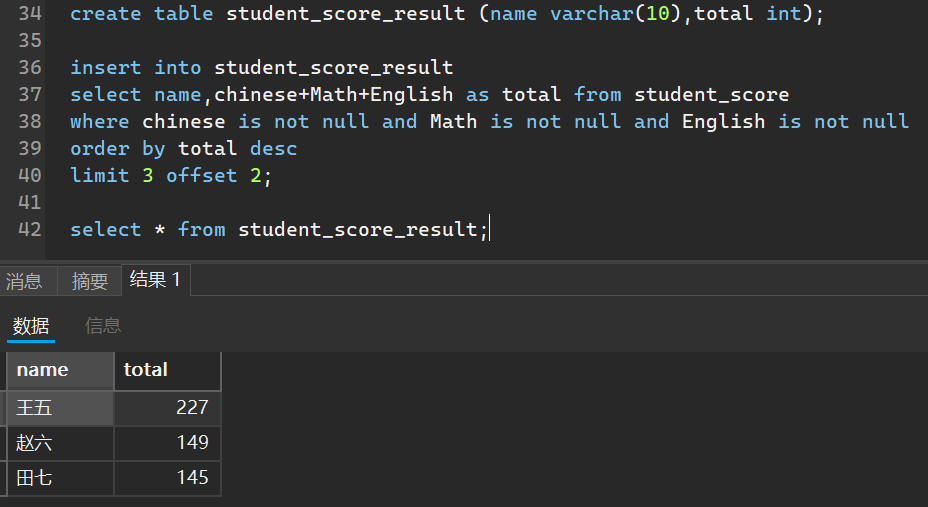Image resolution: width=928 pixels, height=507 pixels.
Task: Select the cell with total 227
Action: [167, 408]
